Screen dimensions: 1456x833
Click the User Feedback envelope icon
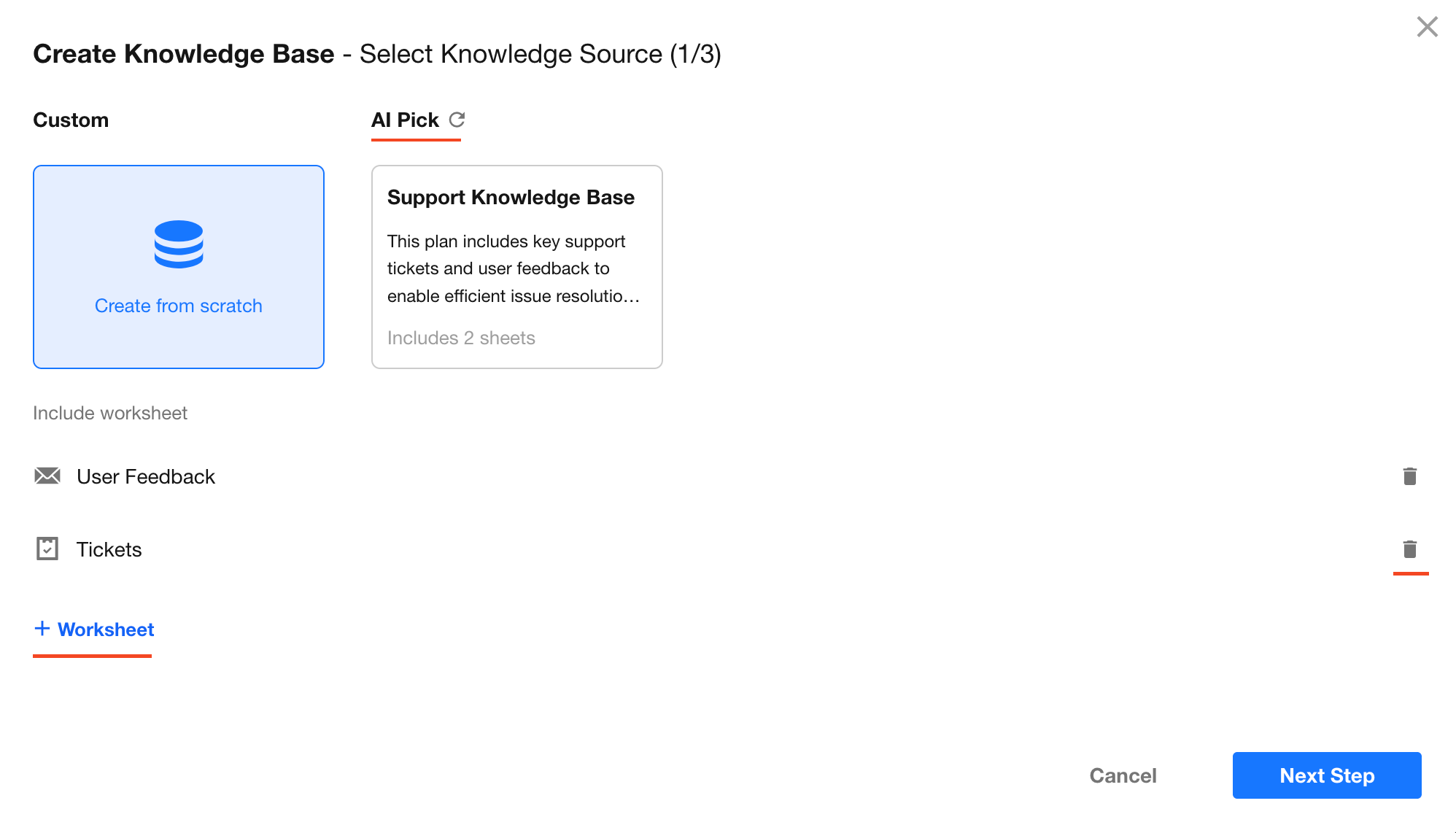point(47,476)
